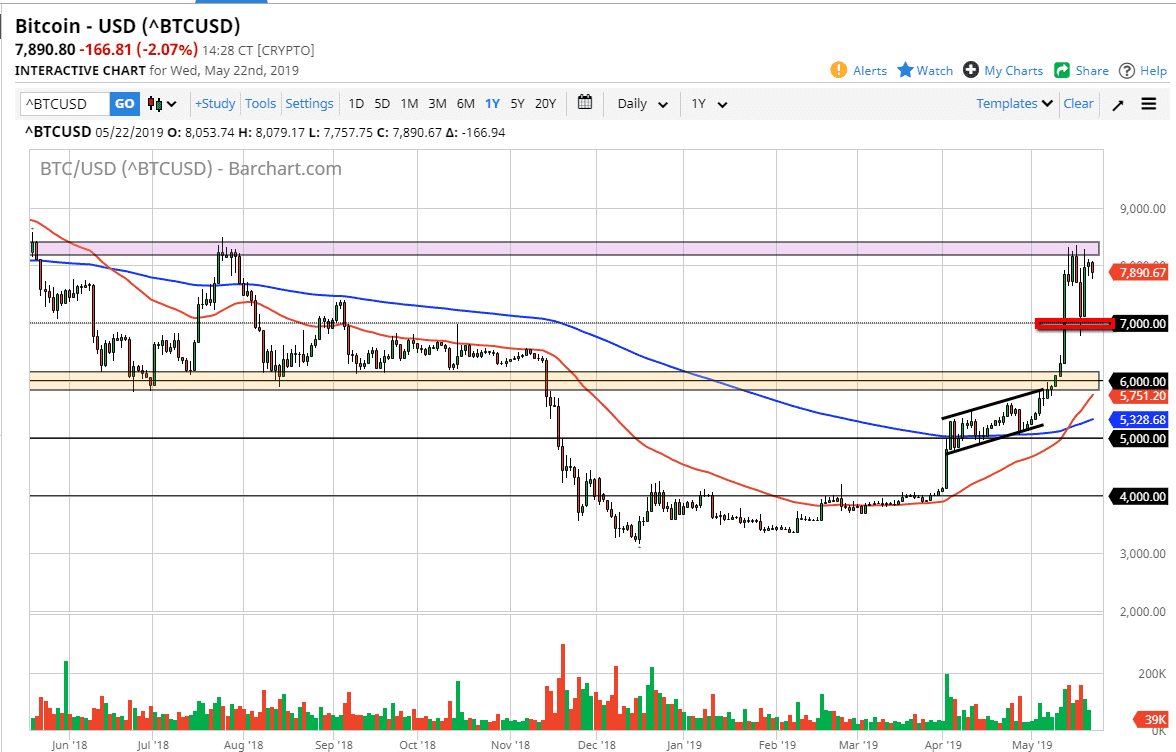Viewport: 1176px width, 752px height.
Task: Open My Charts via its icon
Action: click(968, 70)
